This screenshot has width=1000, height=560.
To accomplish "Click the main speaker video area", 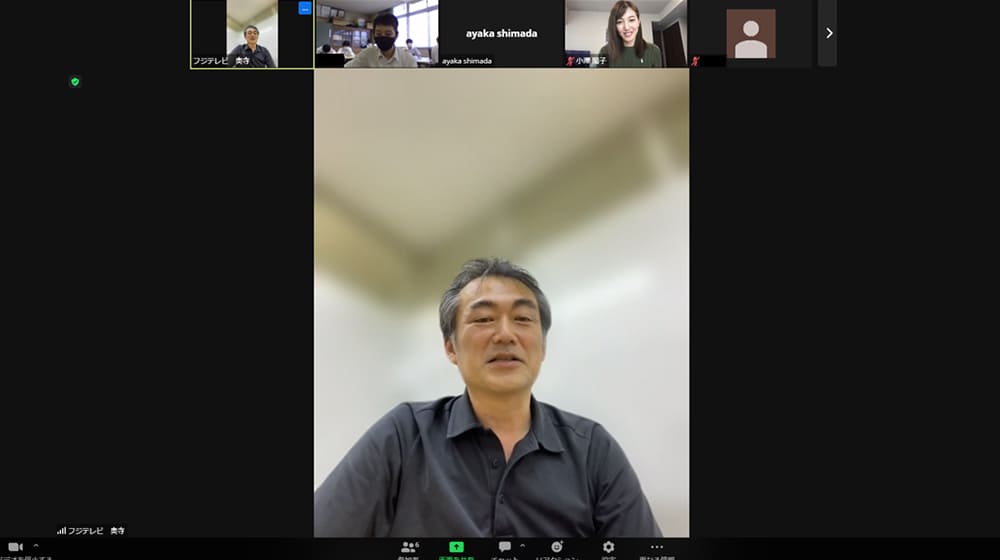I will tap(501, 300).
